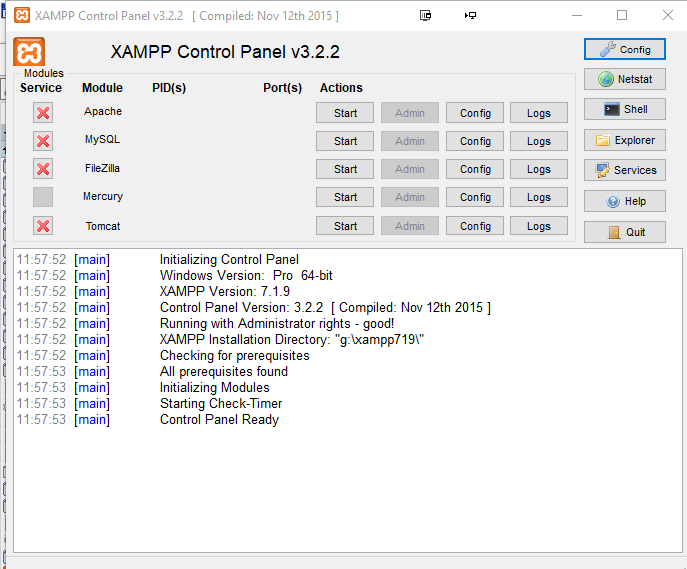This screenshot has height=569, width=687.
Task: Open the Mercury Logs menu
Action: point(539,197)
